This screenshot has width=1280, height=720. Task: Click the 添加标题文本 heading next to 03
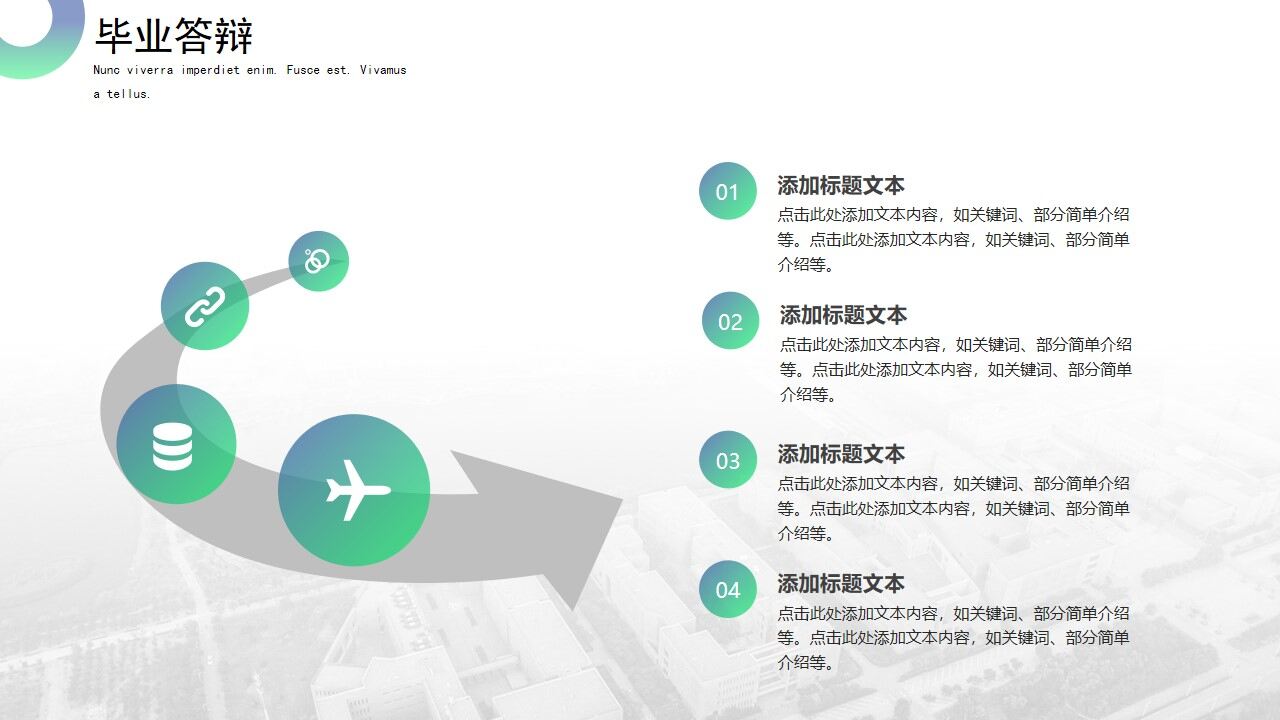coord(840,454)
